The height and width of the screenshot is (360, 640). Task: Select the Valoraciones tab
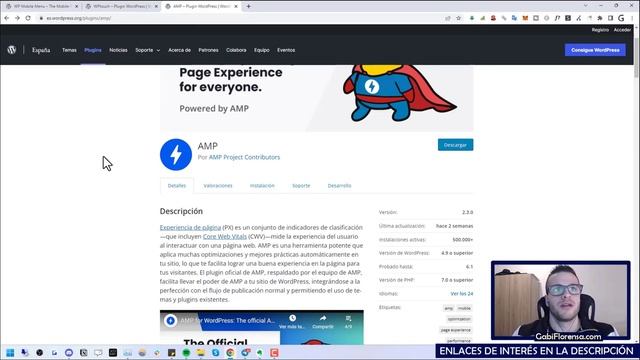(x=218, y=186)
